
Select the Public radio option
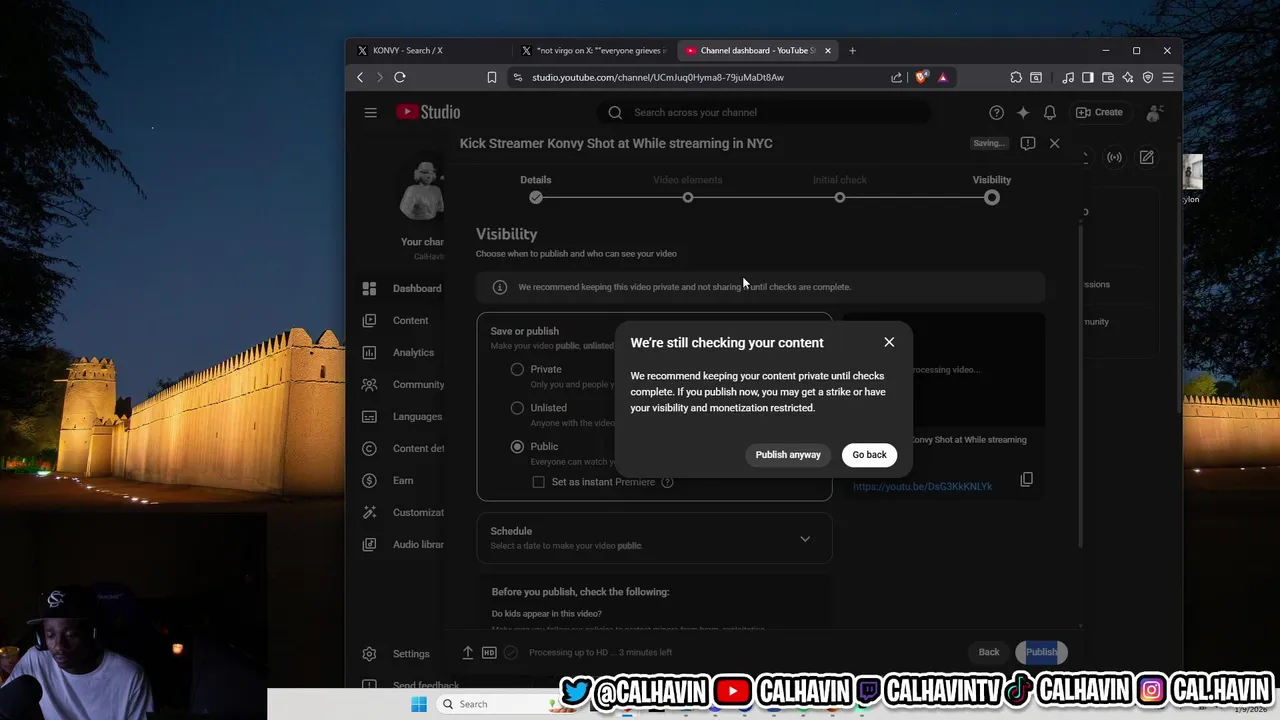pos(517,446)
